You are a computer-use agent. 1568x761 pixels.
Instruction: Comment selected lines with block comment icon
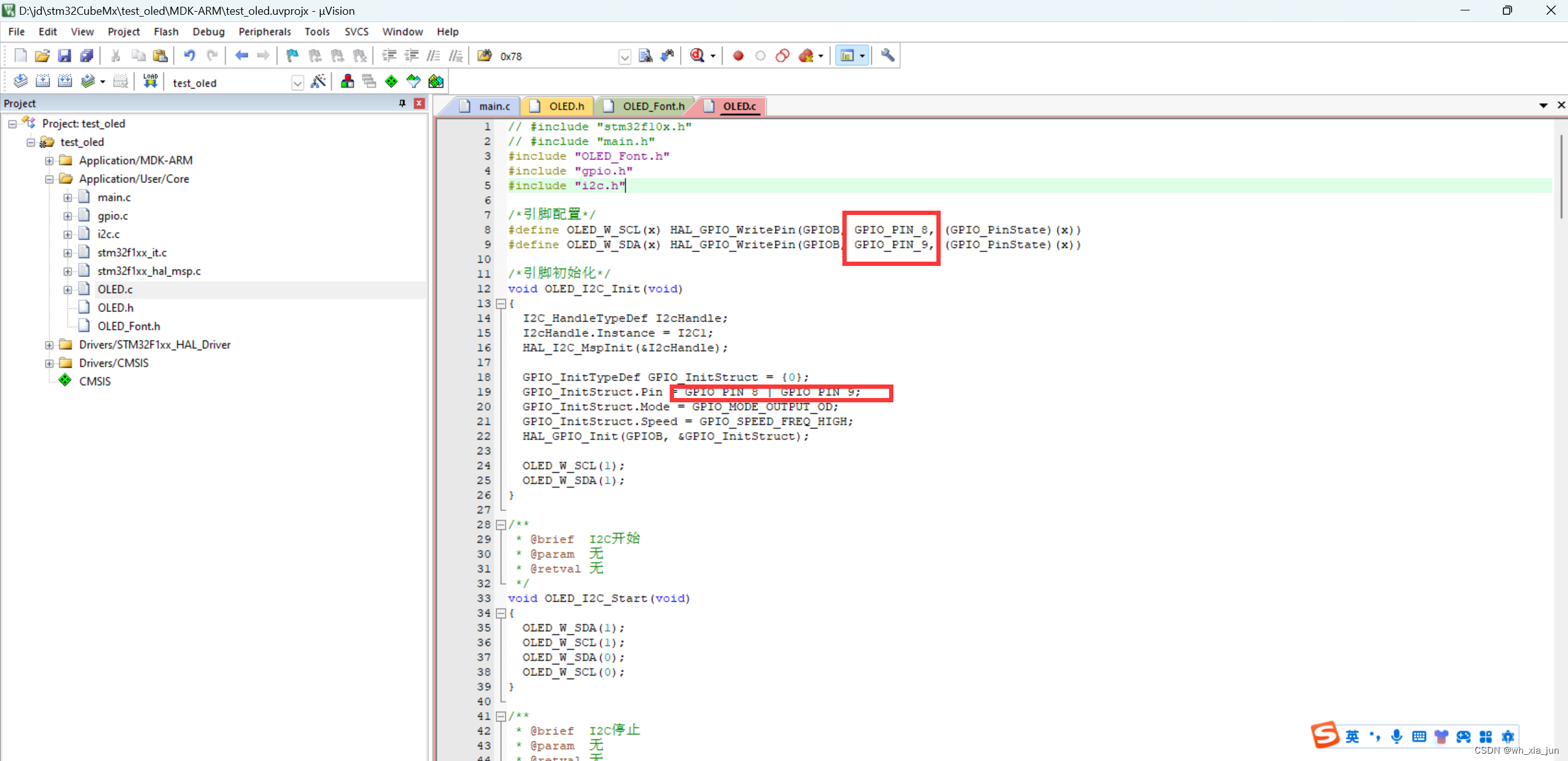tap(434, 55)
